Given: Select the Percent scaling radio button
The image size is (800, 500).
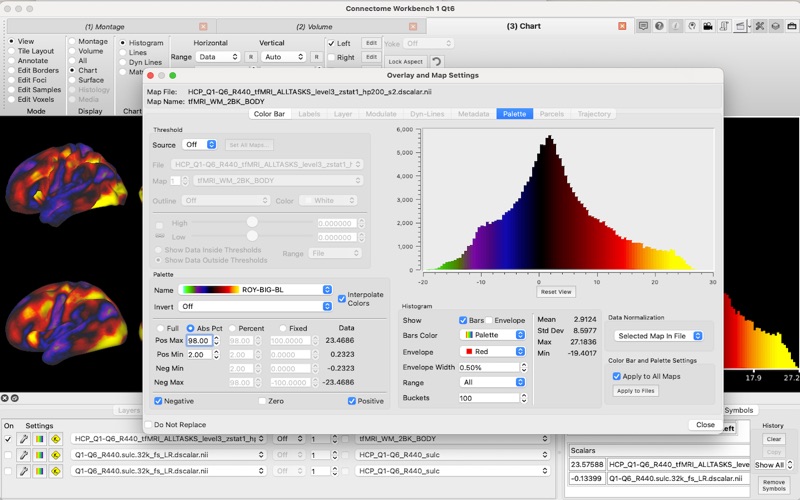Looking at the screenshot, I should click(x=233, y=328).
